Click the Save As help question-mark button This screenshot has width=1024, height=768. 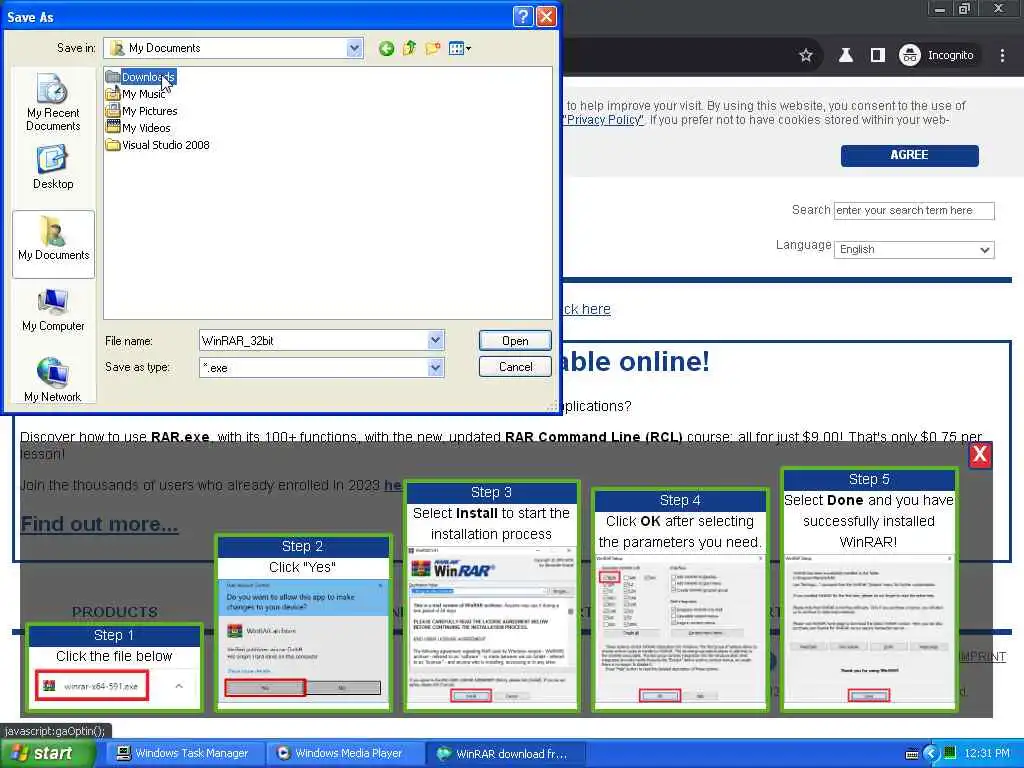(523, 16)
